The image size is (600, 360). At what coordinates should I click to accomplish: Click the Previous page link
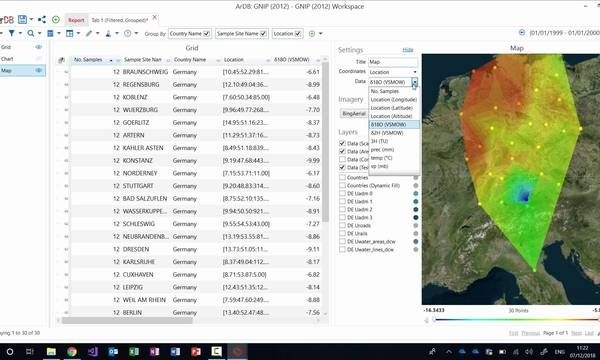[x=531, y=333]
